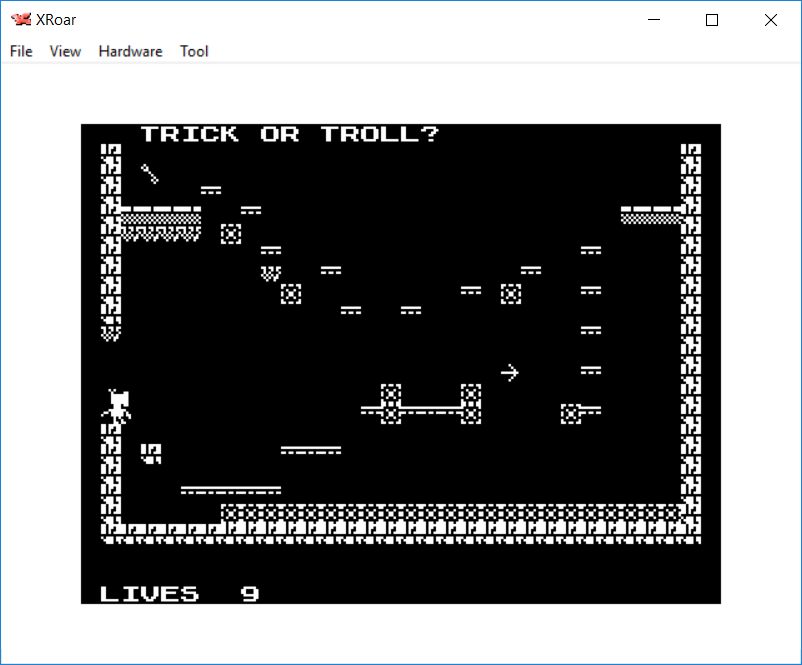Maximize the XRoar window
Image resolution: width=802 pixels, height=665 pixels.
(712, 20)
